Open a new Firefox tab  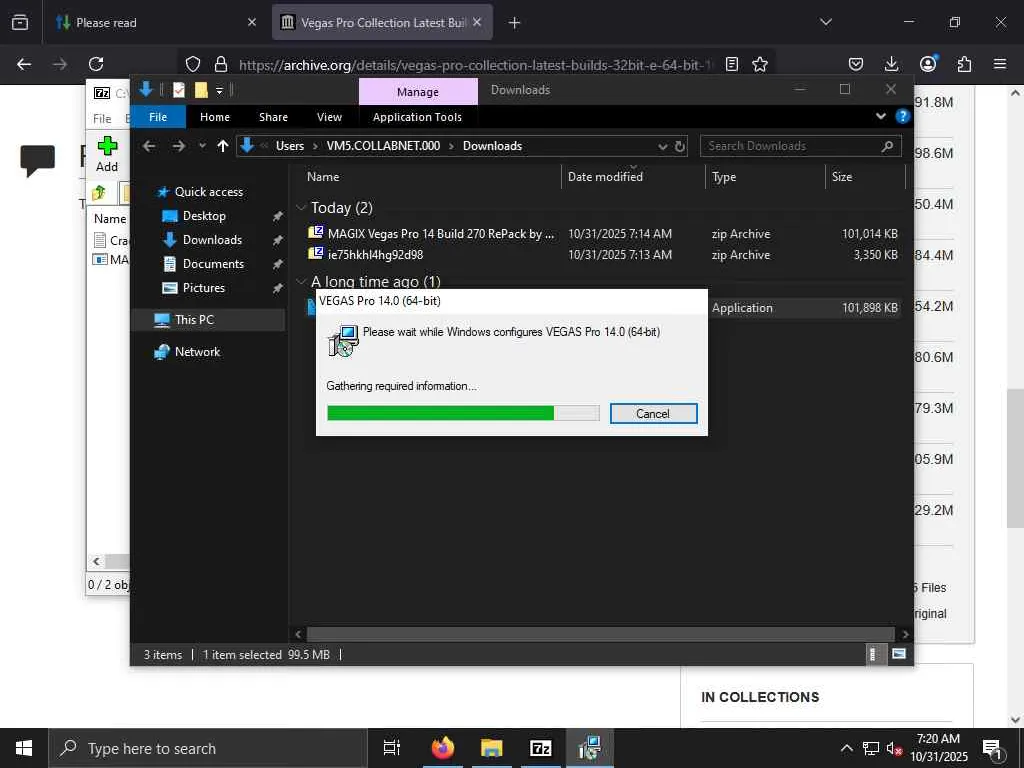[x=515, y=23]
